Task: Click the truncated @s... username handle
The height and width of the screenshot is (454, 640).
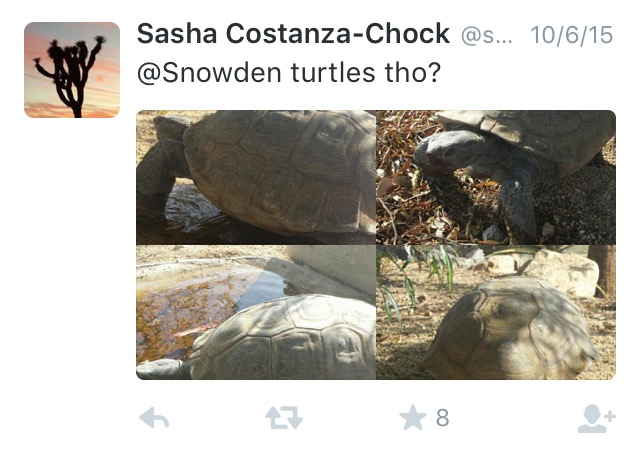Action: (486, 35)
